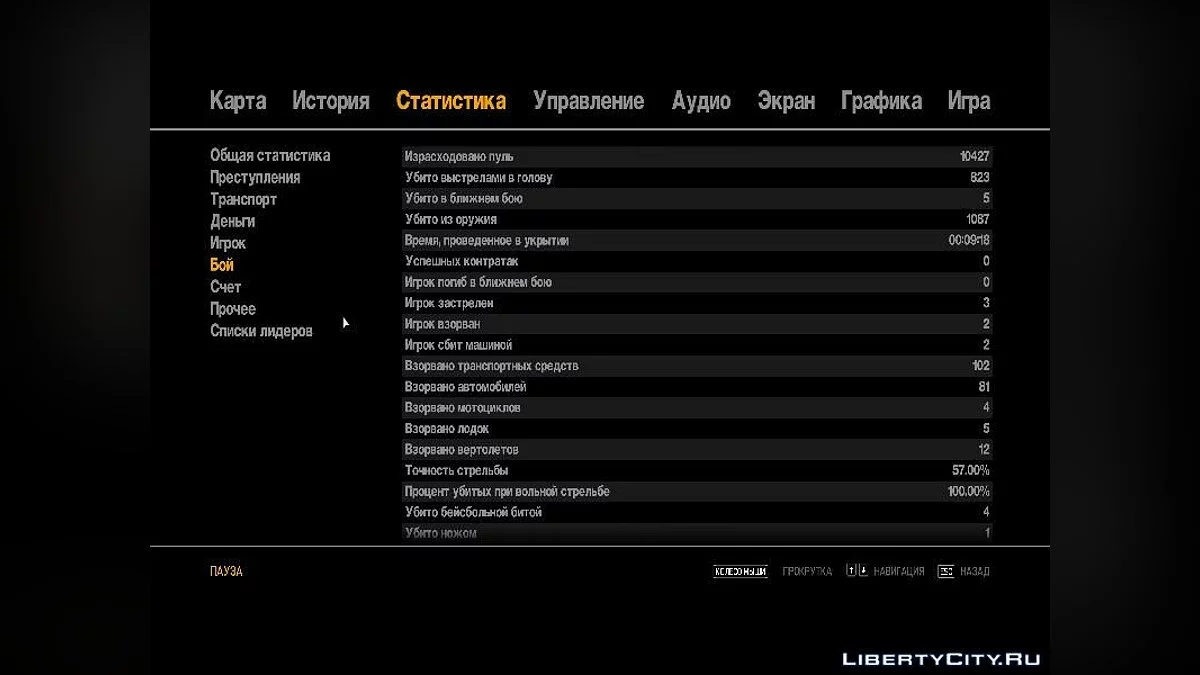Click the КОЛЕСО МЫШИ scroll indicator
1200x675 pixels.
click(740, 571)
